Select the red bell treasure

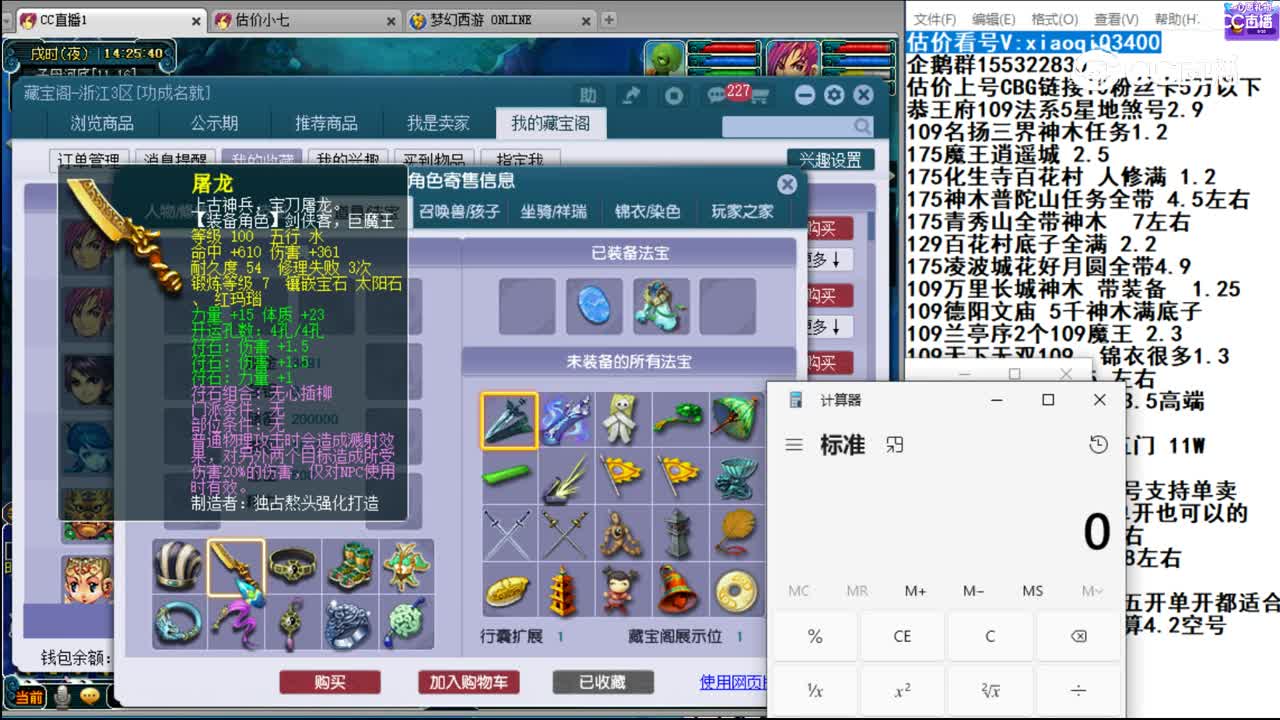click(680, 591)
